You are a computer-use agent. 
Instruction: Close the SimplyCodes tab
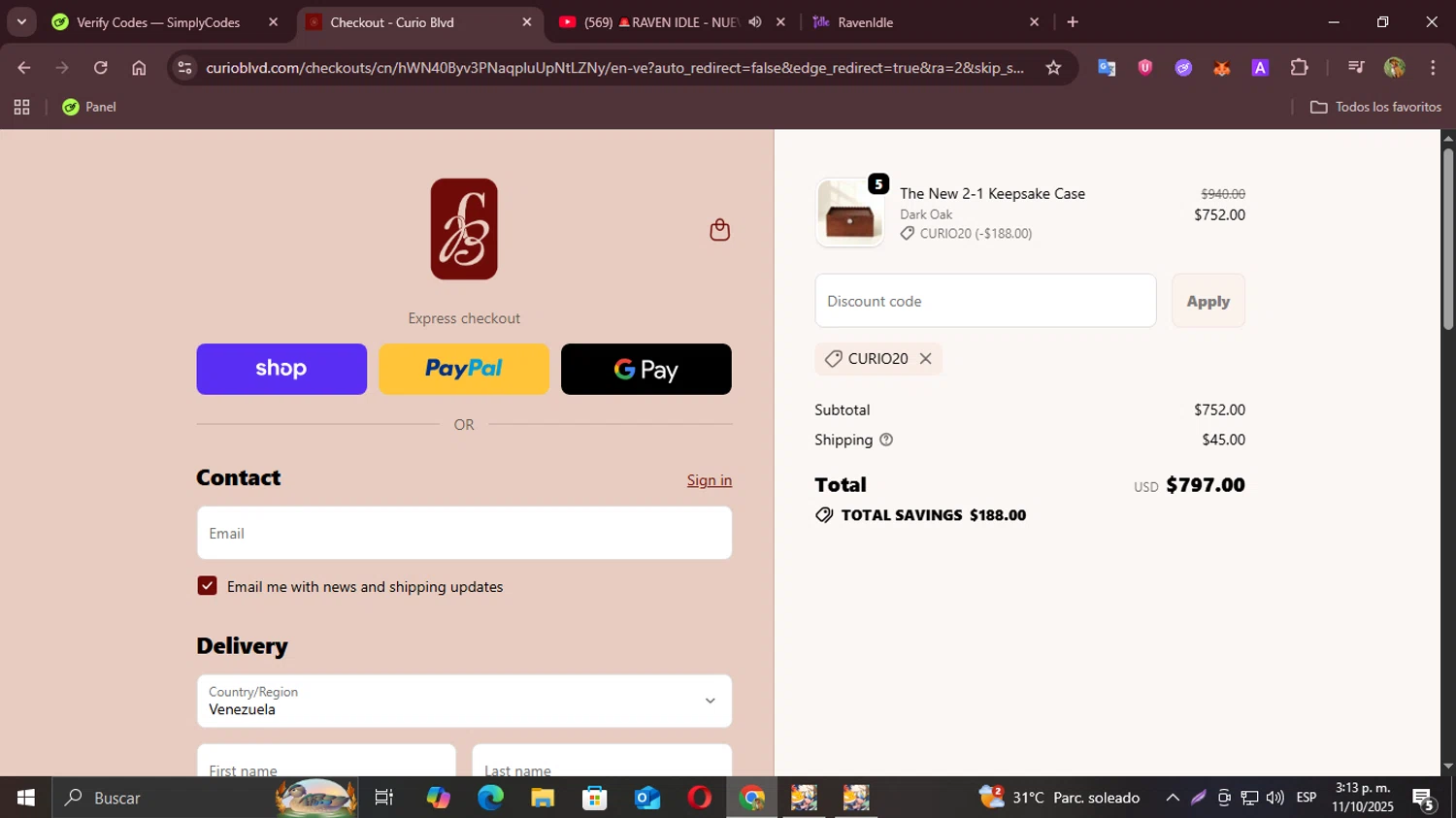[x=273, y=22]
